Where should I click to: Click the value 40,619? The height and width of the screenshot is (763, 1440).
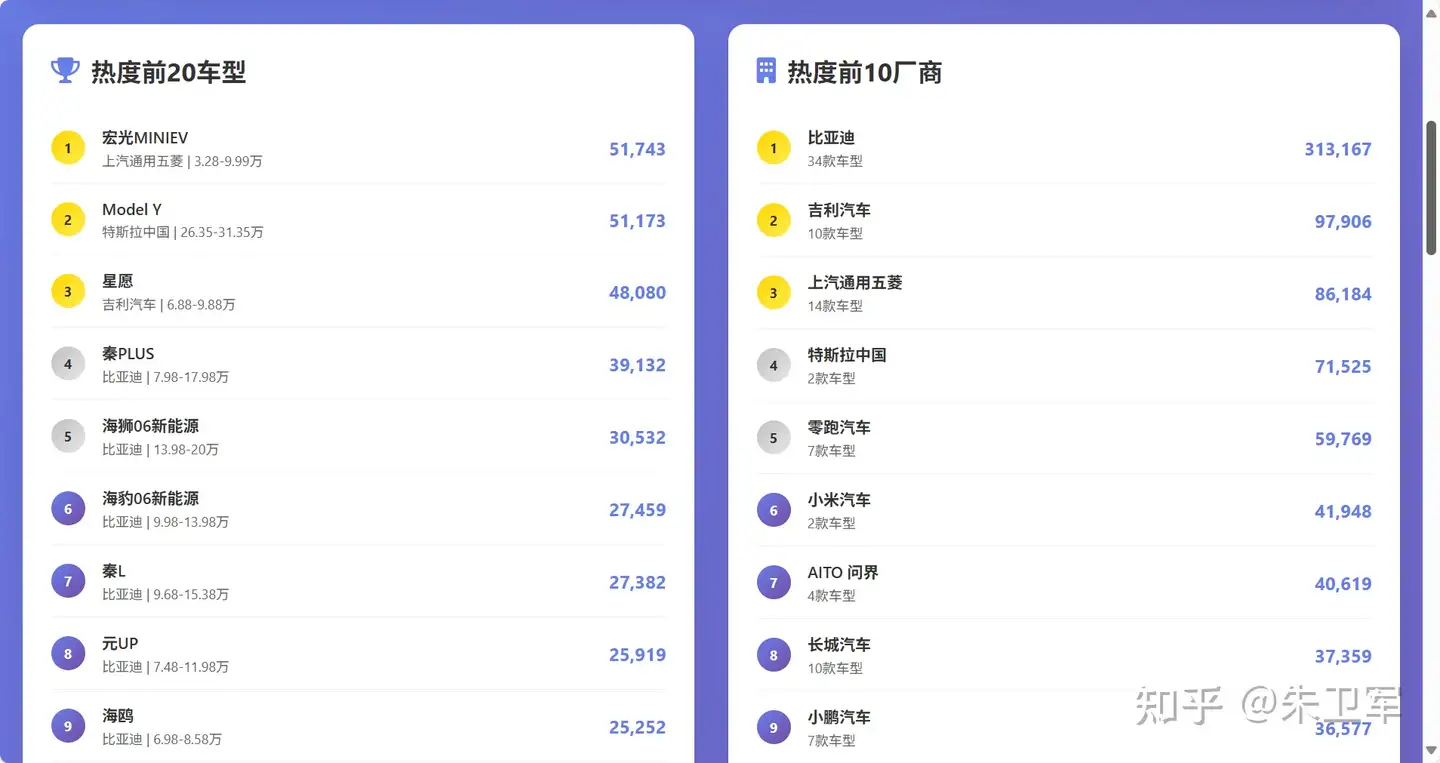pos(1343,584)
